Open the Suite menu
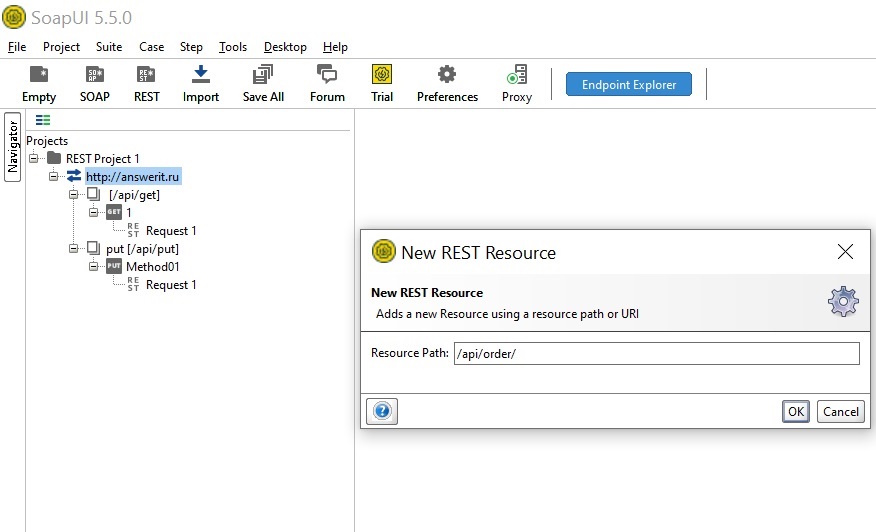The width and height of the screenshot is (876, 532). point(109,47)
